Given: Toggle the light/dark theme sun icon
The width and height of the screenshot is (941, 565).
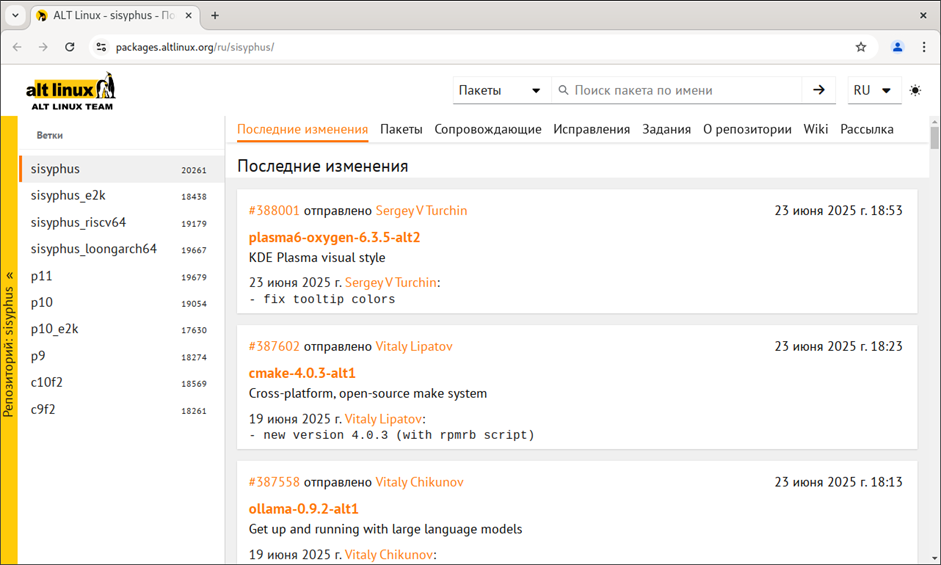Looking at the screenshot, I should click(x=915, y=90).
